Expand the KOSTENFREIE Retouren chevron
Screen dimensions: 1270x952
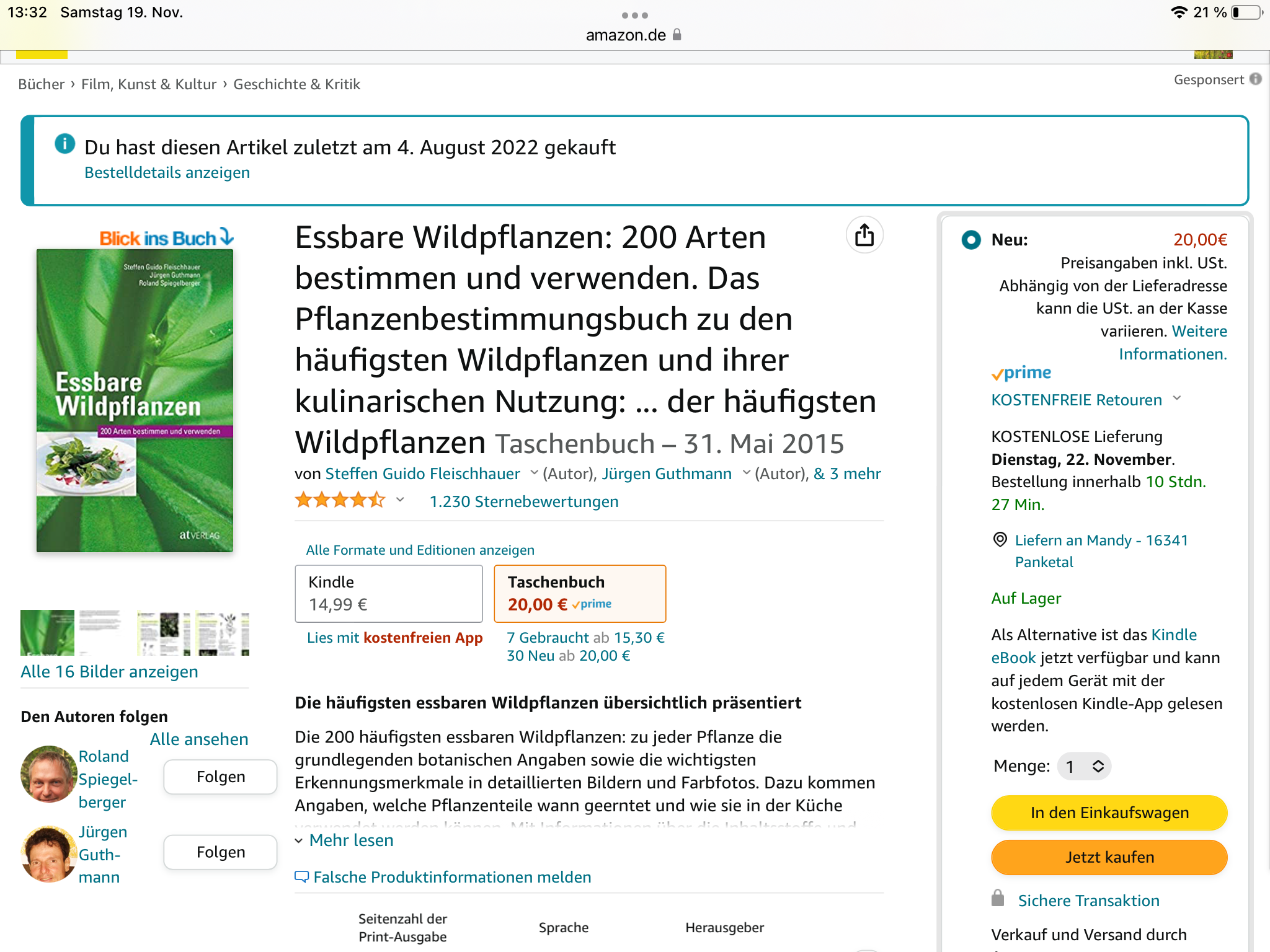click(1177, 399)
